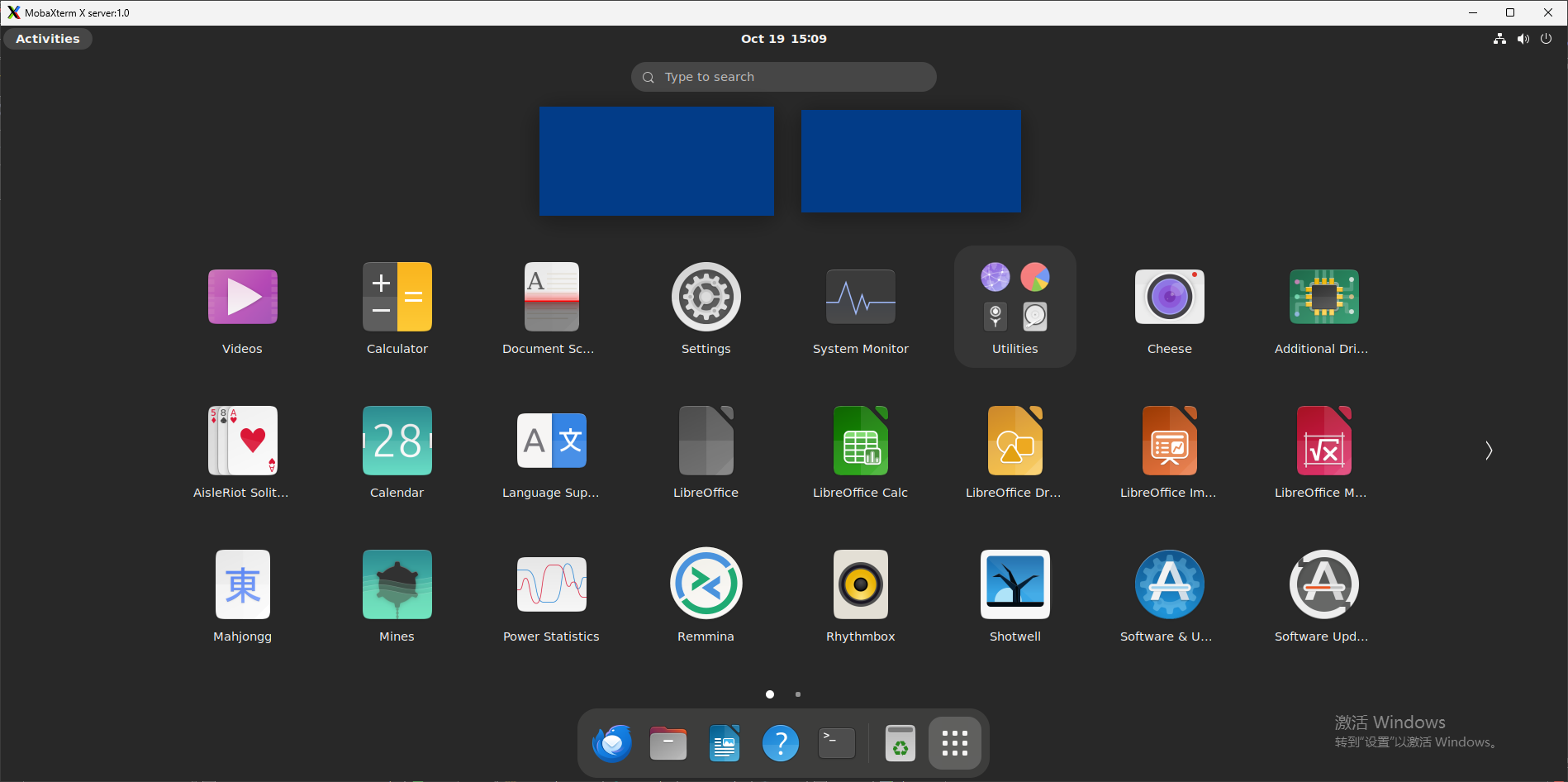Open the power menu icon
This screenshot has height=782, width=1568.
tap(1547, 39)
